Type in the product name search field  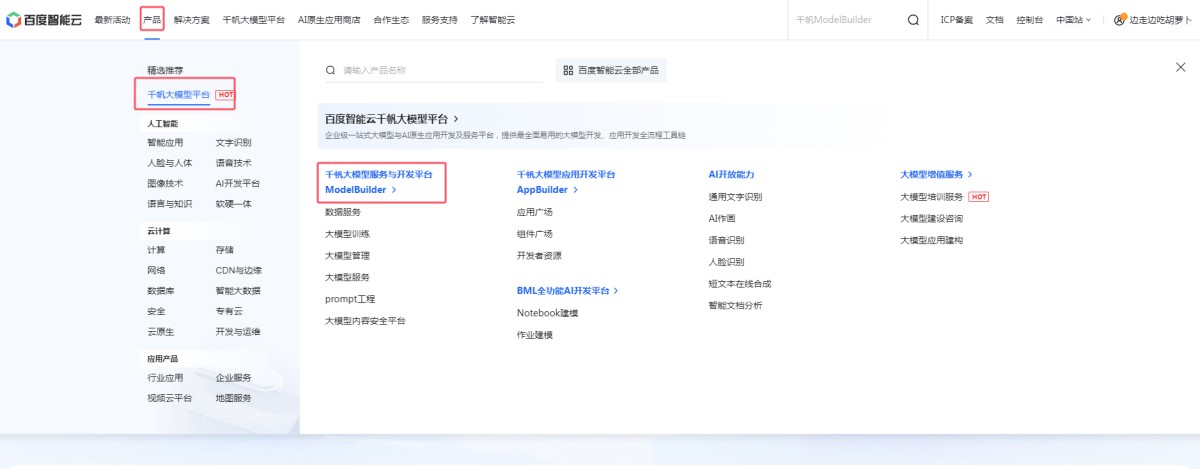(440, 70)
